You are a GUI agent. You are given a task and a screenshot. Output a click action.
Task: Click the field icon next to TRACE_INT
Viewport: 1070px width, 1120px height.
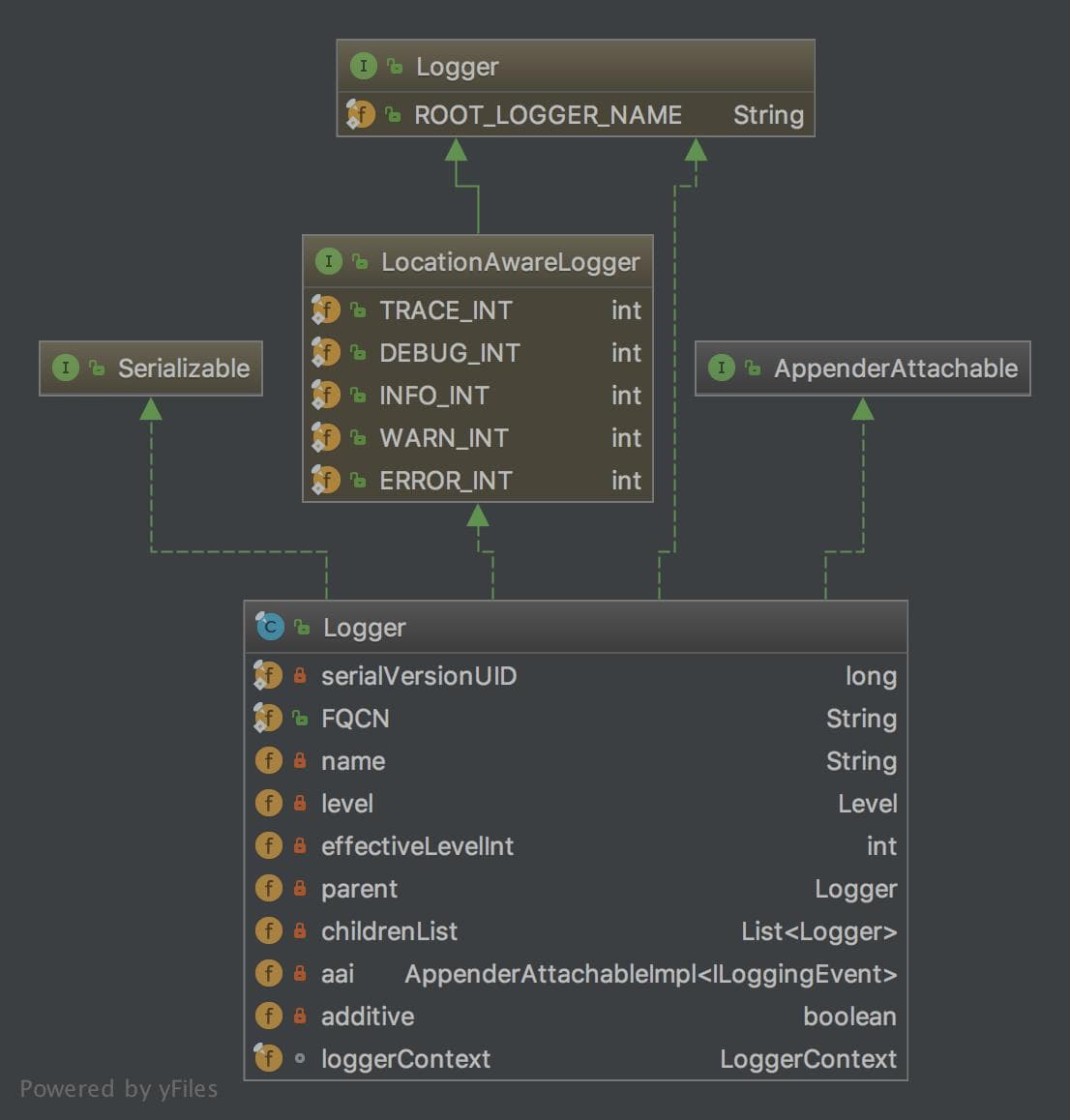point(325,310)
